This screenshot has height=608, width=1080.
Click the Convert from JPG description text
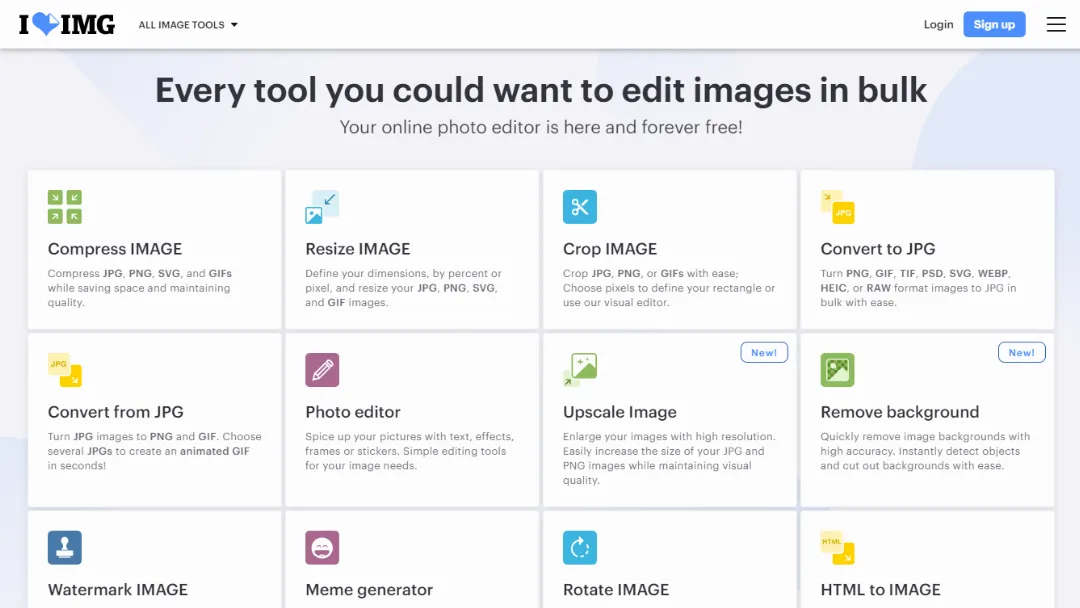[x=154, y=451]
